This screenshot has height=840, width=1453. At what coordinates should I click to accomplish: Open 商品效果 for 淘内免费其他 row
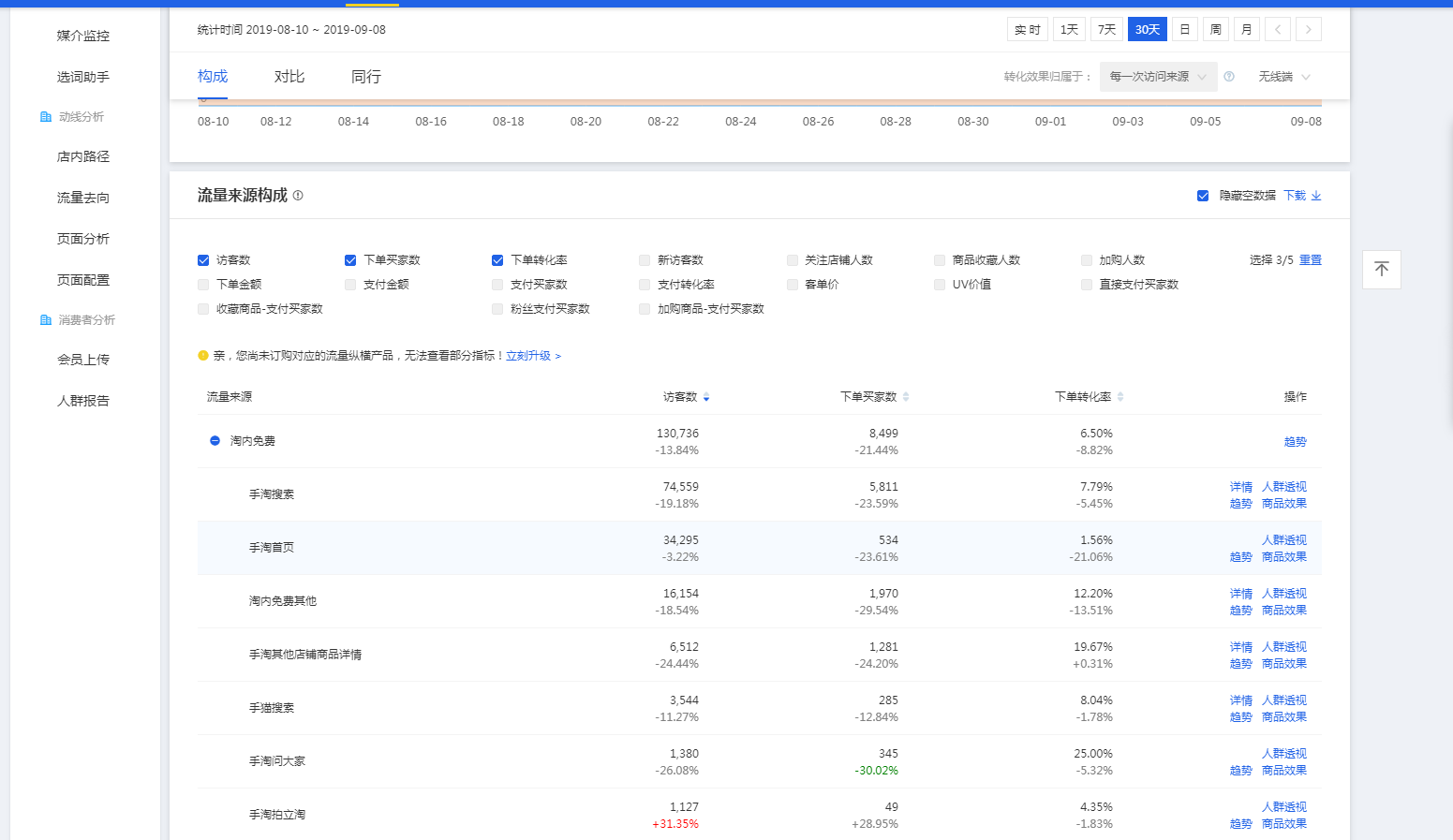coord(1284,611)
